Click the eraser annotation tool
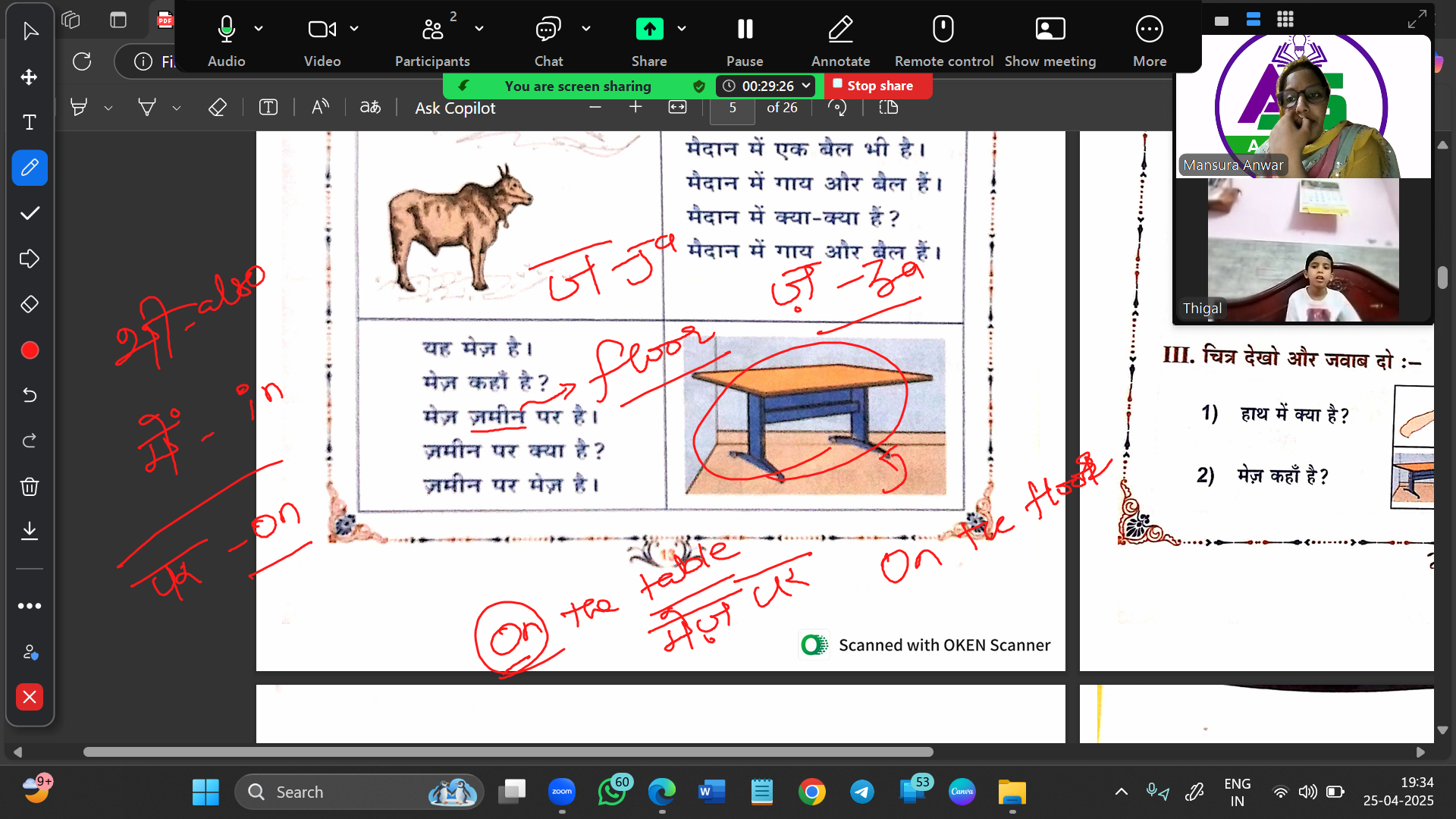1456x819 pixels. pyautogui.click(x=30, y=304)
